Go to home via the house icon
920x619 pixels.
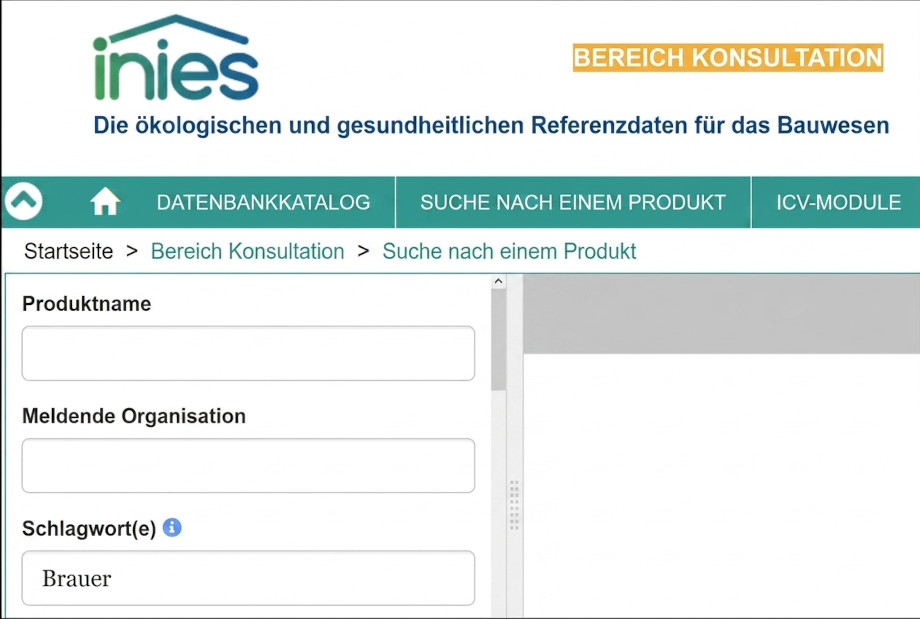tap(105, 203)
